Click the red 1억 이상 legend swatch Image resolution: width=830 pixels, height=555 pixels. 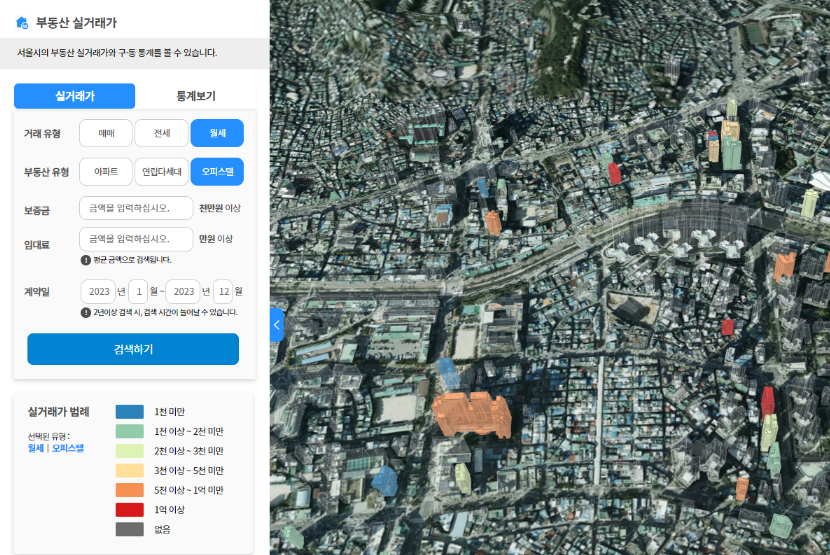(130, 510)
